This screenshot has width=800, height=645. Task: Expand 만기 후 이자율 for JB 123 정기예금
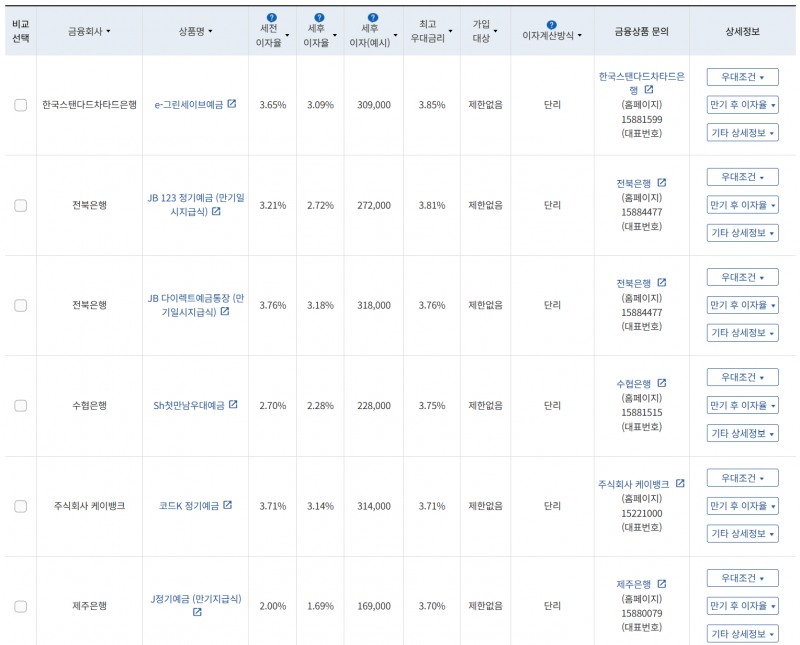tap(742, 205)
